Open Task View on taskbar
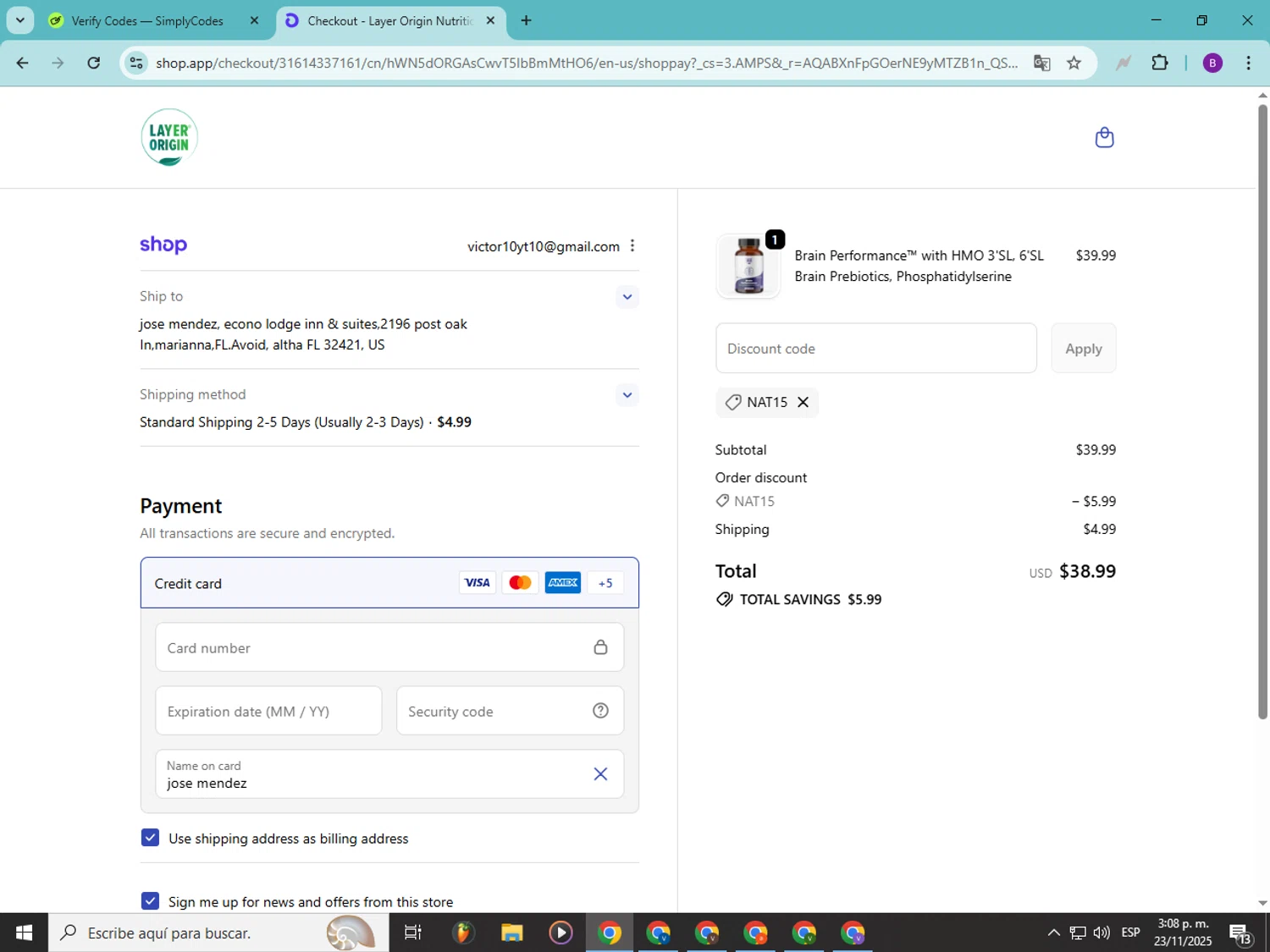Image resolution: width=1270 pixels, height=952 pixels. click(412, 933)
